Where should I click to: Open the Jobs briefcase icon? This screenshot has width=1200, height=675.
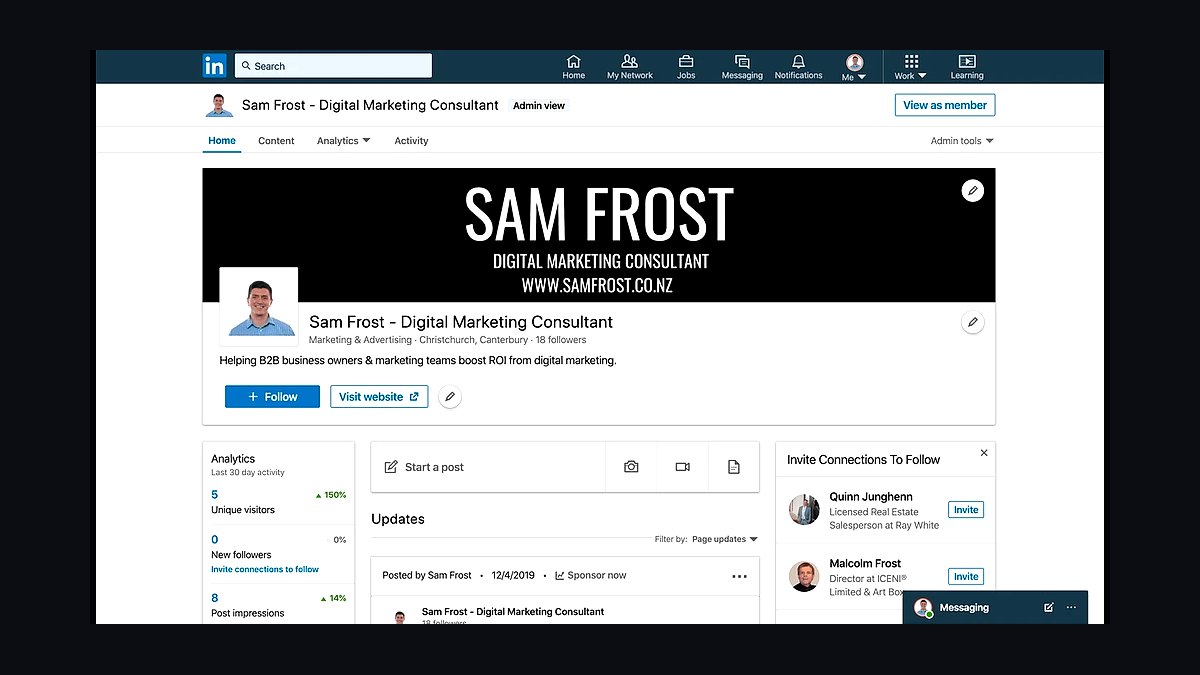686,67
